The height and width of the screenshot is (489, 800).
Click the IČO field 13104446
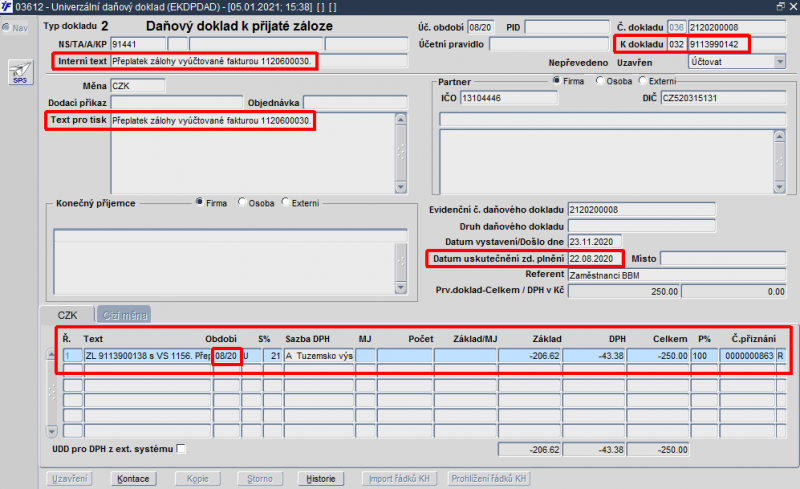[x=509, y=97]
